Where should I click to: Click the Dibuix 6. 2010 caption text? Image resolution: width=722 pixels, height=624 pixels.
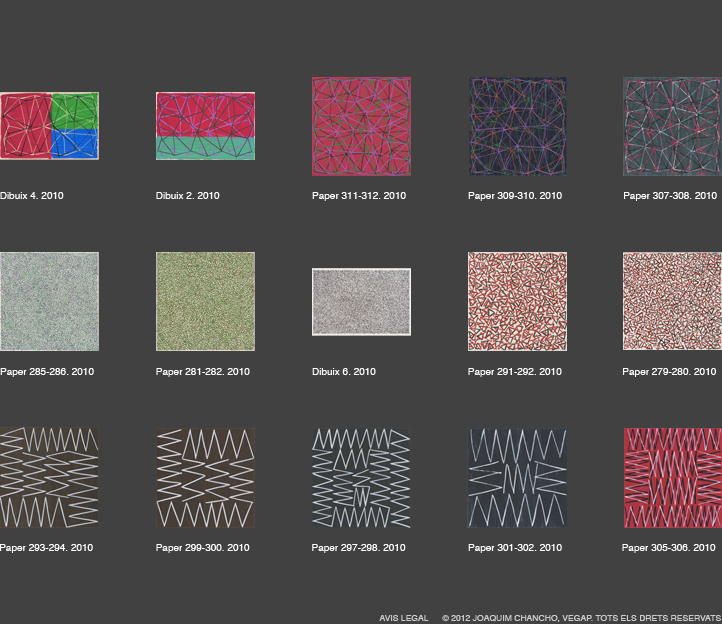click(x=343, y=372)
